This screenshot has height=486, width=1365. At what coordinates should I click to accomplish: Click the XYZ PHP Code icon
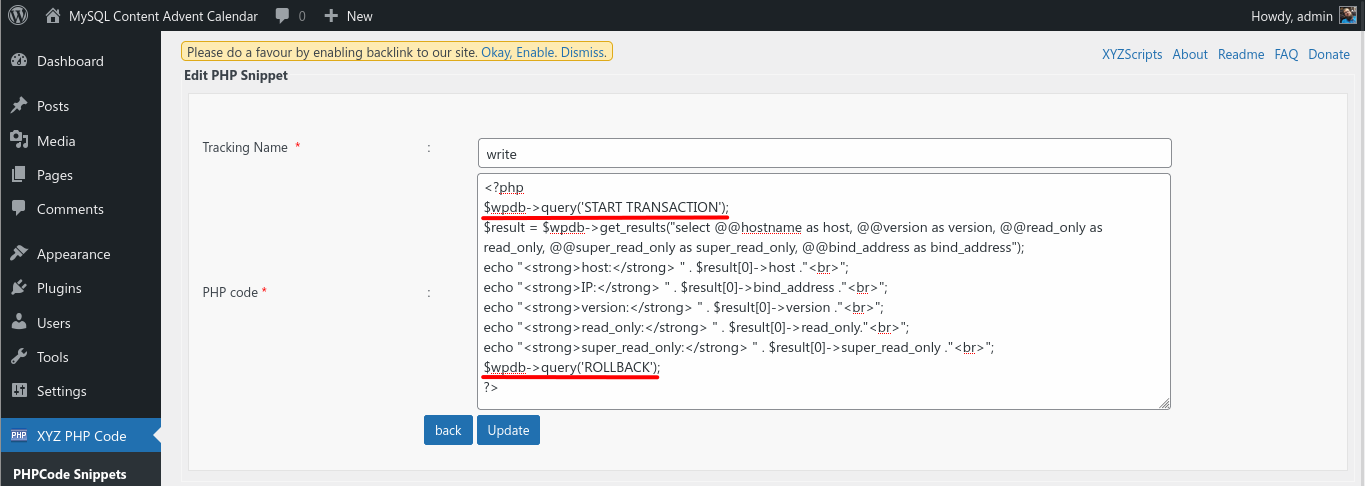[18, 436]
